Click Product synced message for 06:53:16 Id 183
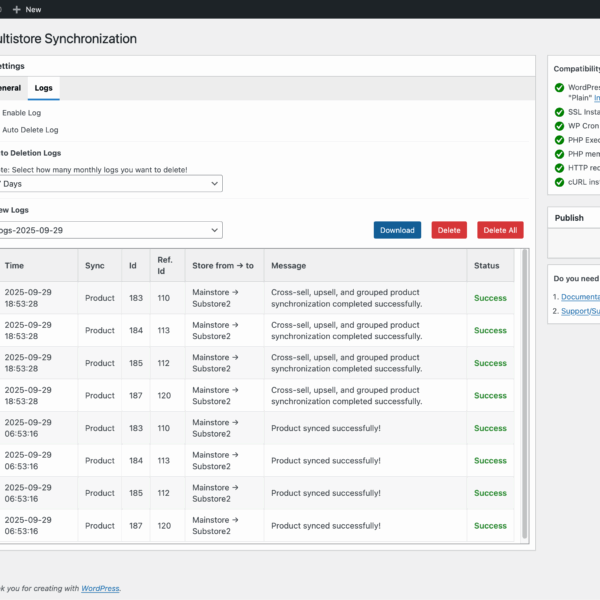Image resolution: width=600 pixels, height=600 pixels. tap(326, 428)
